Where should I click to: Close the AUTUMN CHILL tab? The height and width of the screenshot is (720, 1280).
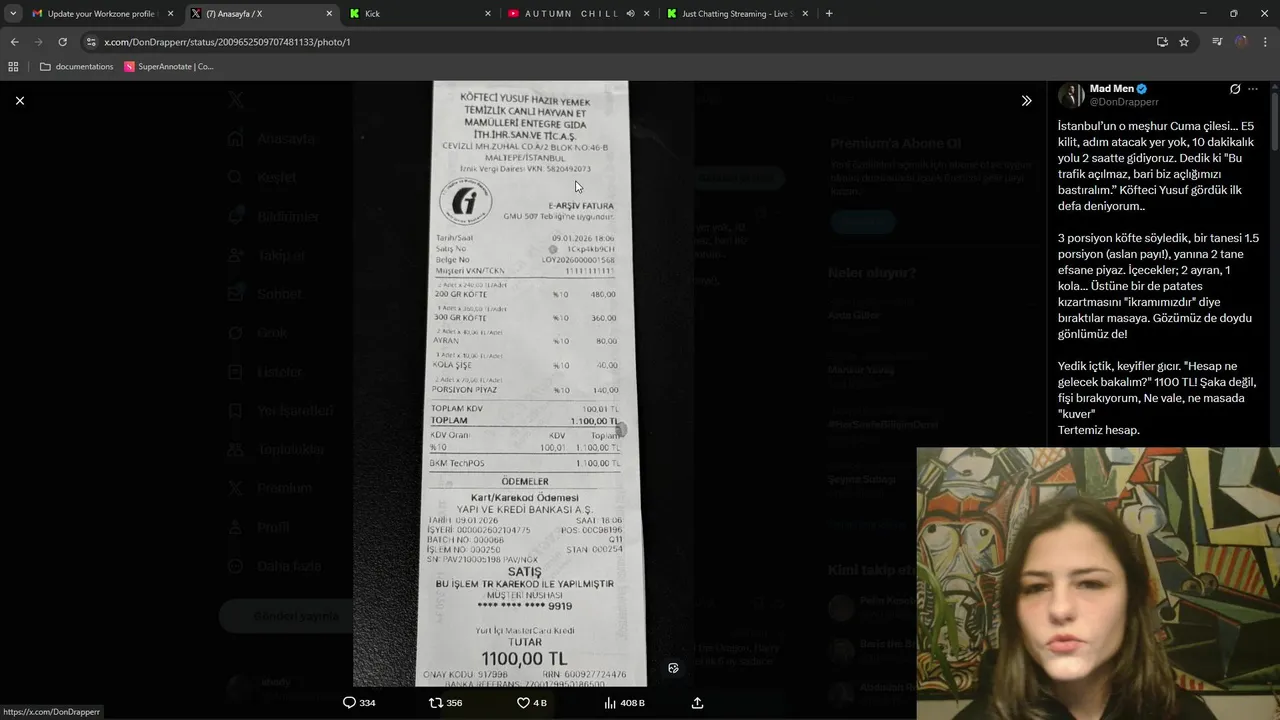click(646, 14)
